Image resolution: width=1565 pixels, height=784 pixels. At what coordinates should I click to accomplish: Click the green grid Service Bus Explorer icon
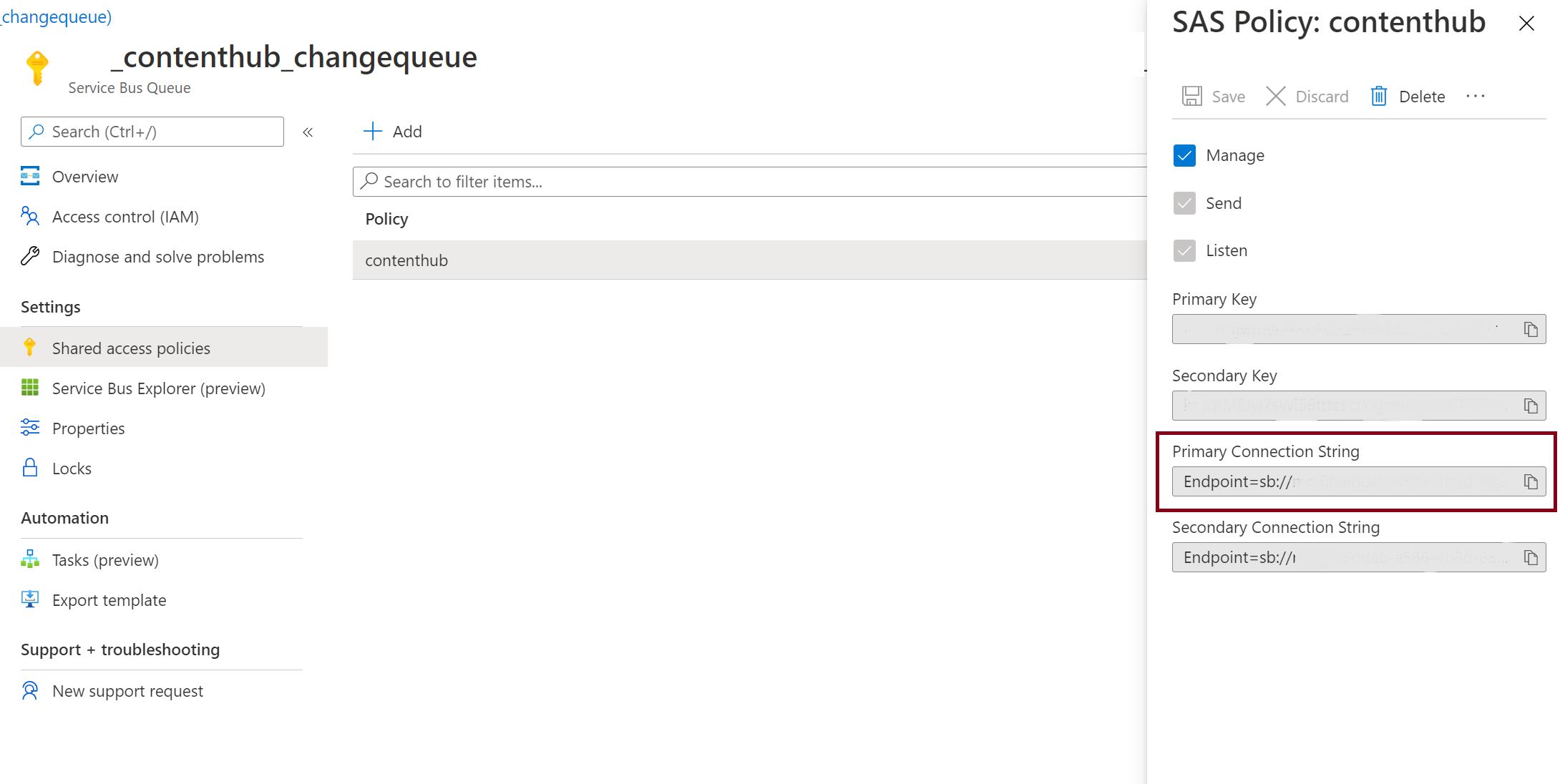(x=30, y=388)
